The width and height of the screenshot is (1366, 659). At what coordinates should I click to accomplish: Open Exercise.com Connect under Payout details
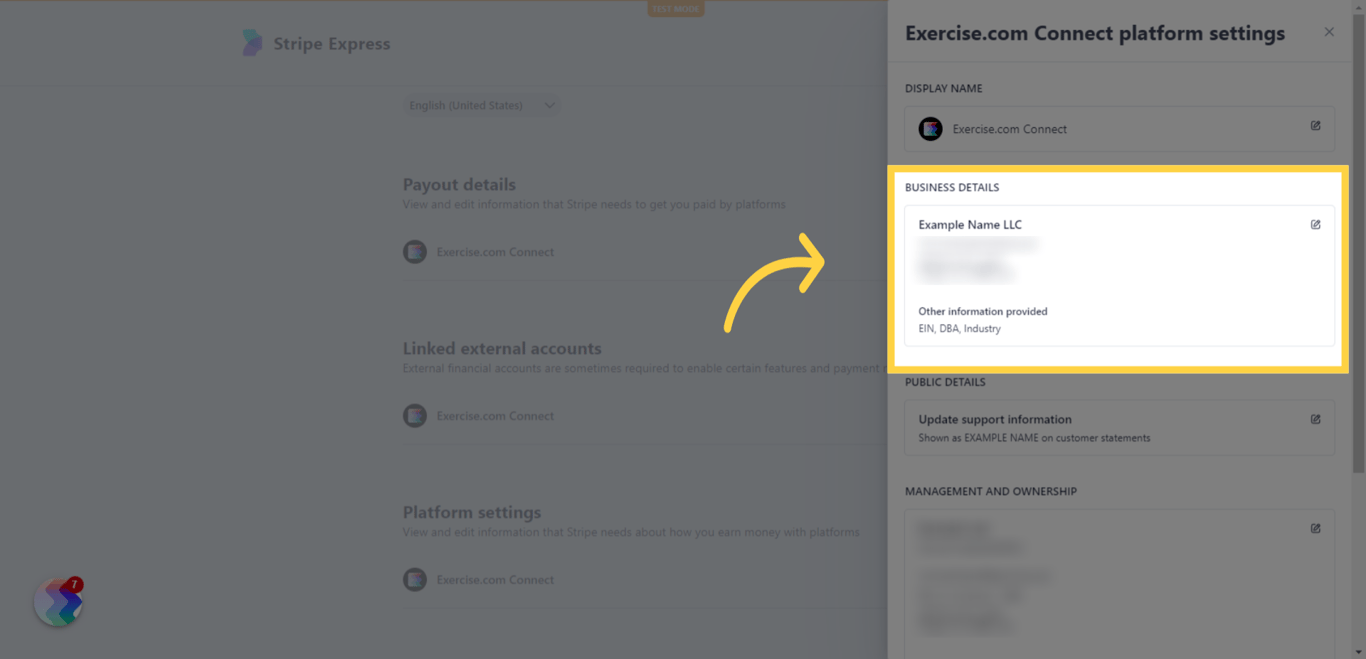(x=495, y=251)
